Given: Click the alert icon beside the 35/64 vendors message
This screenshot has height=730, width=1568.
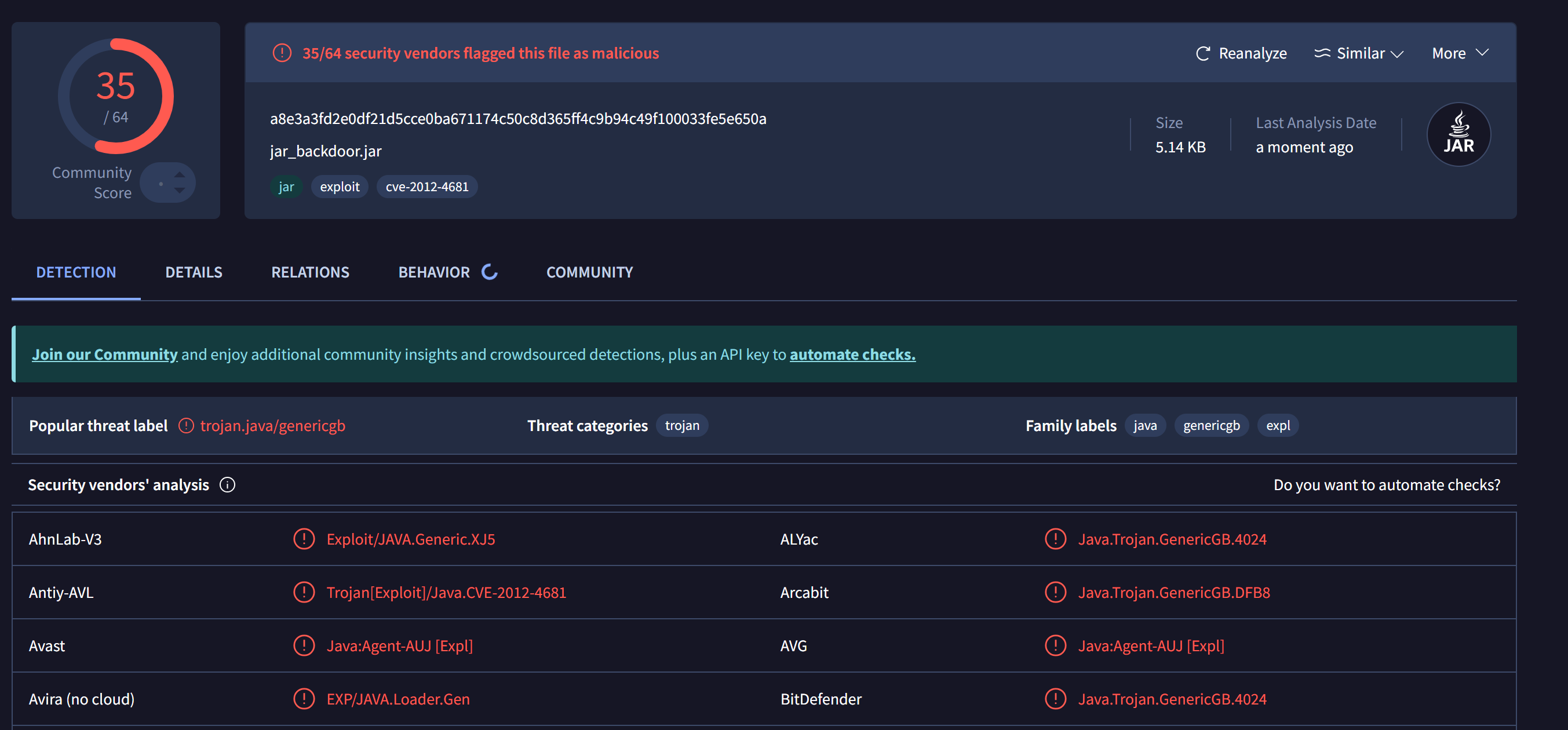Looking at the screenshot, I should (282, 53).
